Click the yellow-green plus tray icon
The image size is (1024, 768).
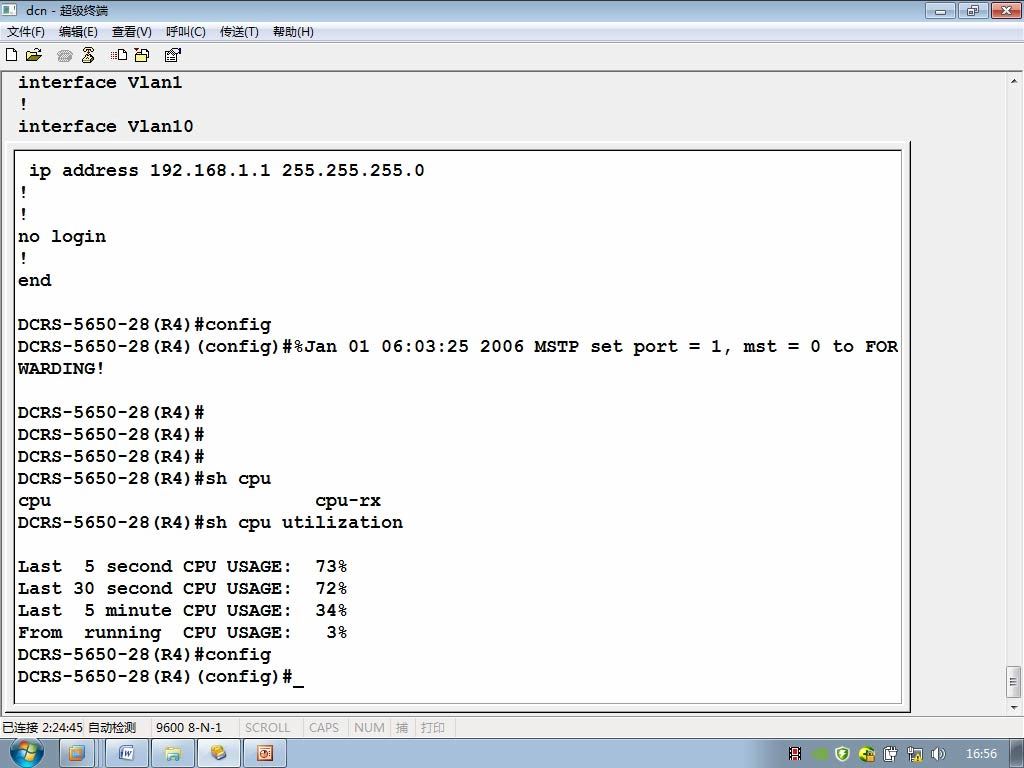[x=867, y=754]
